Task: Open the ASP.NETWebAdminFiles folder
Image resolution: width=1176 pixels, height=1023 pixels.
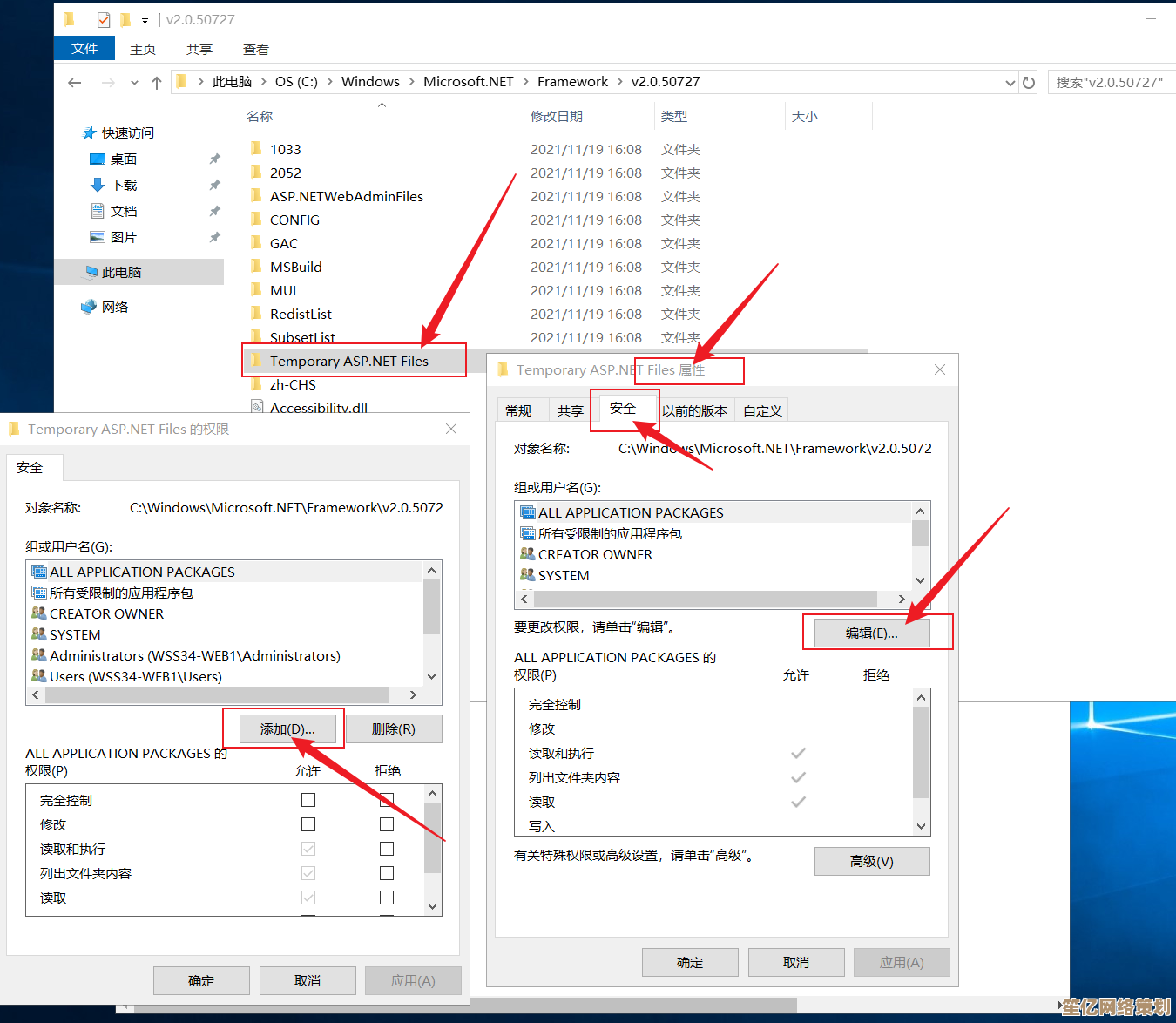Action: [346, 197]
